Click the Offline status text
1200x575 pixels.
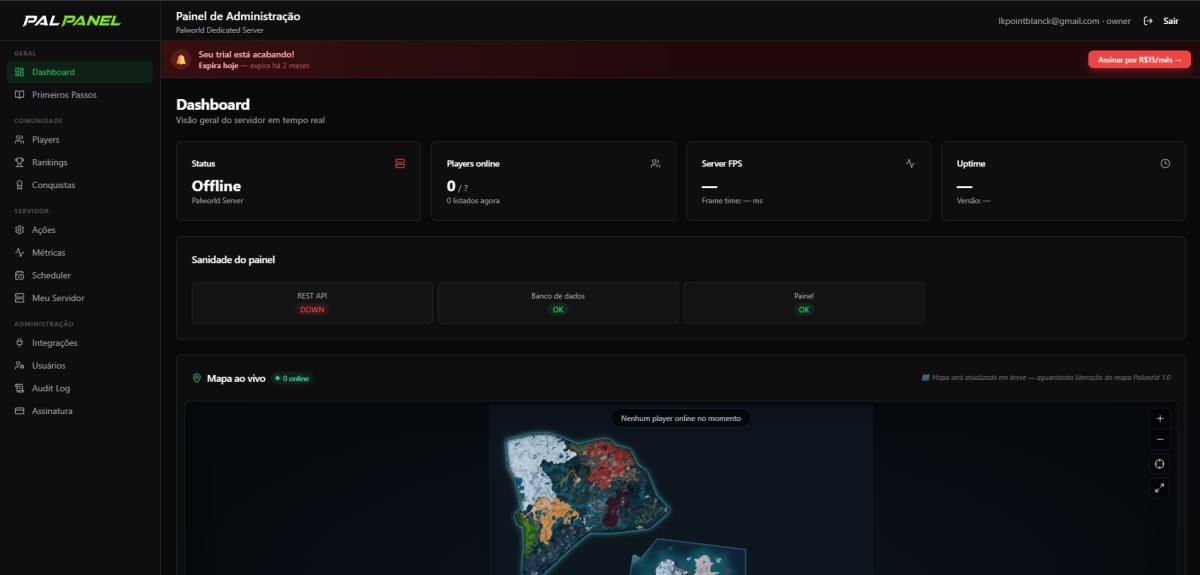click(x=216, y=186)
